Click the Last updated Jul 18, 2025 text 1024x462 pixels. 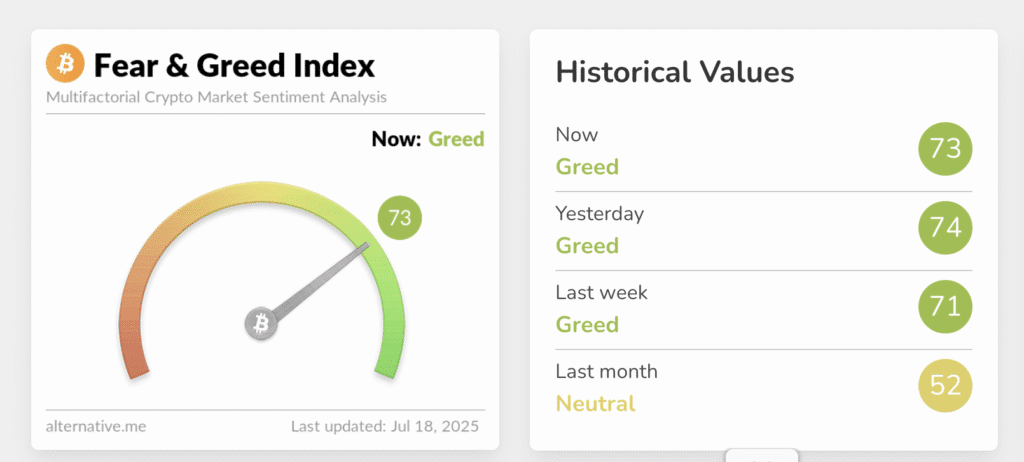[x=385, y=426]
